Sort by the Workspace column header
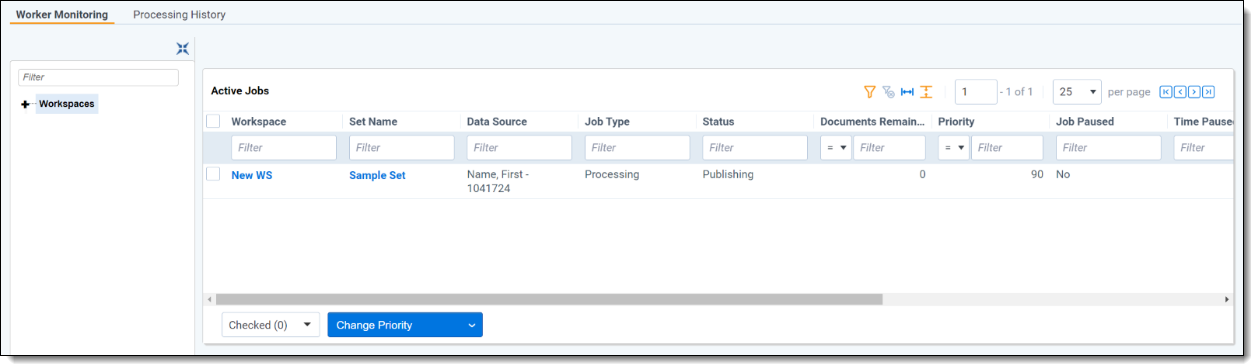The image size is (1251, 364). point(258,122)
